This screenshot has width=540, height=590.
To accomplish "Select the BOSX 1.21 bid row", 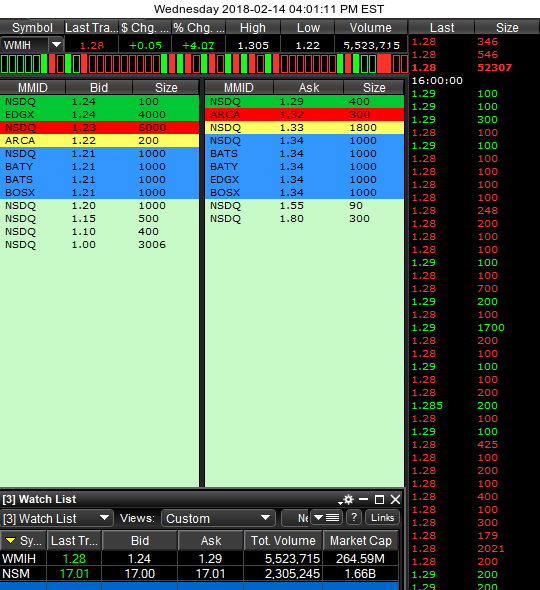I will [99, 192].
